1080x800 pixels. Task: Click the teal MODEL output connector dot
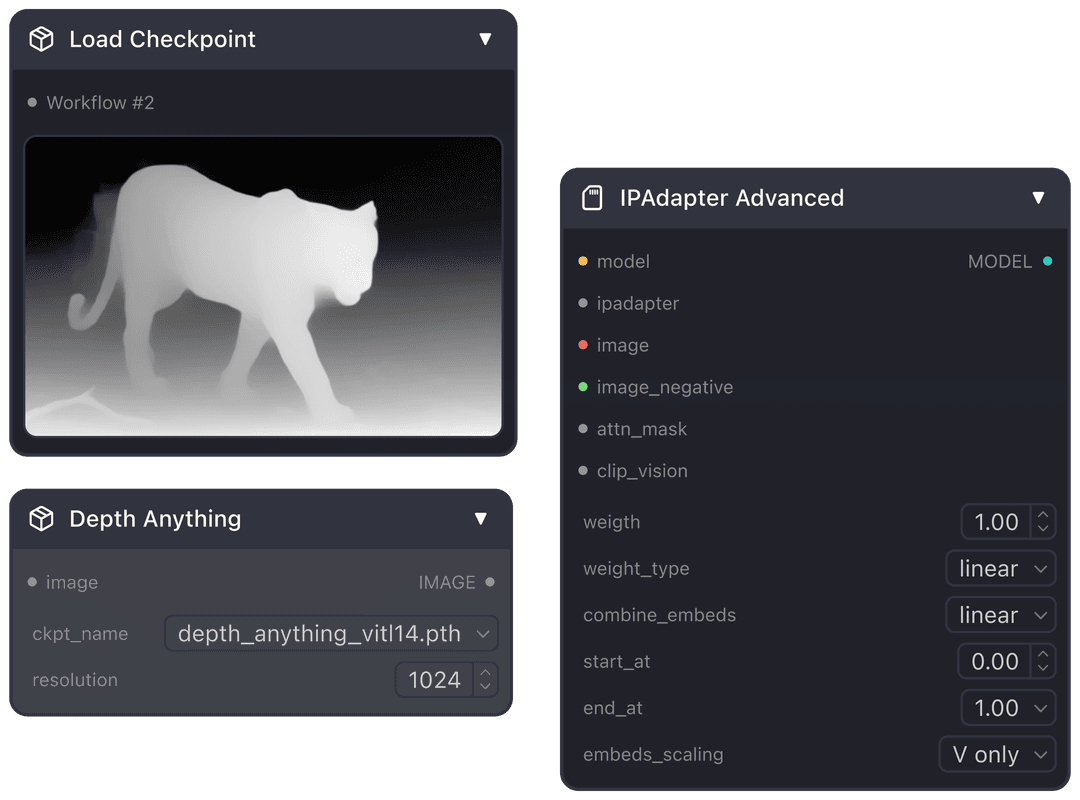(1047, 261)
